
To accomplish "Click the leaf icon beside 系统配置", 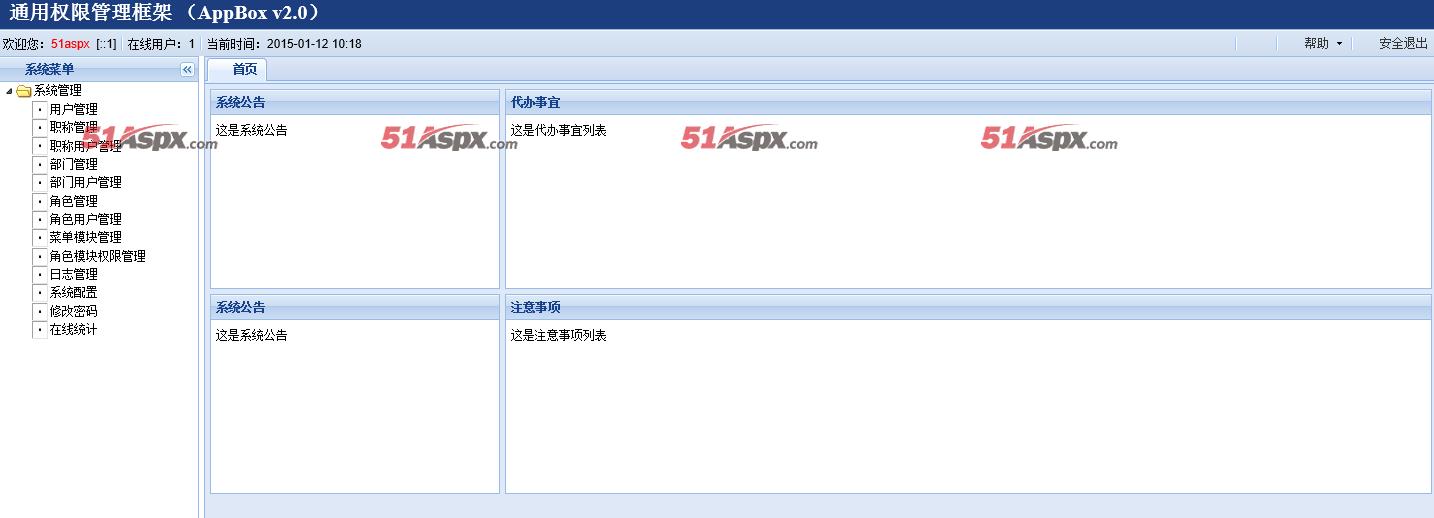I will pyautogui.click(x=40, y=293).
